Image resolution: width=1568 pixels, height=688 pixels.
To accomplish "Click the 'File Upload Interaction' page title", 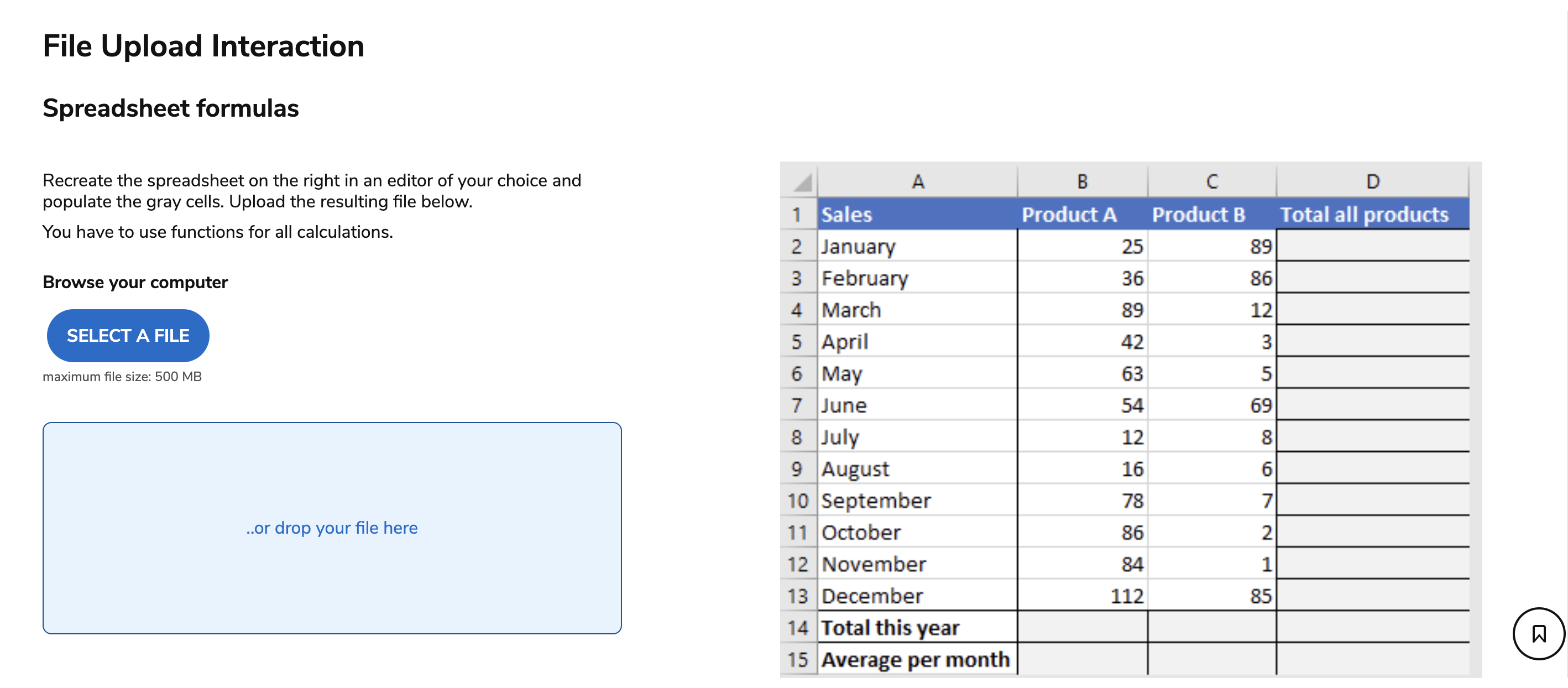I will (x=203, y=45).
